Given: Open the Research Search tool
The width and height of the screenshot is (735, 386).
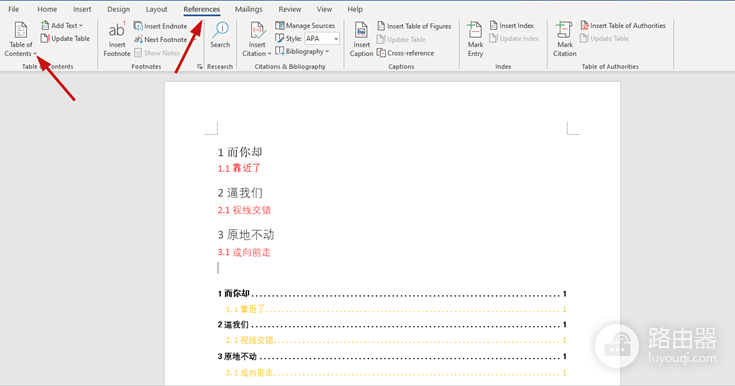Looking at the screenshot, I should pyautogui.click(x=220, y=35).
